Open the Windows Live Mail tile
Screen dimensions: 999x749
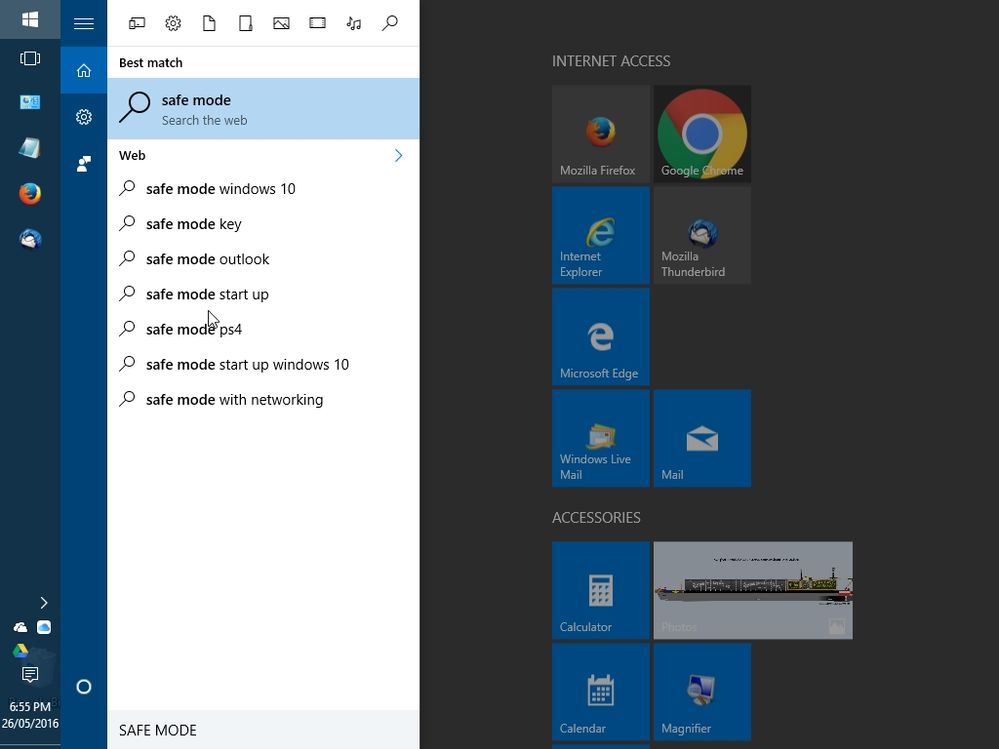tap(601, 438)
